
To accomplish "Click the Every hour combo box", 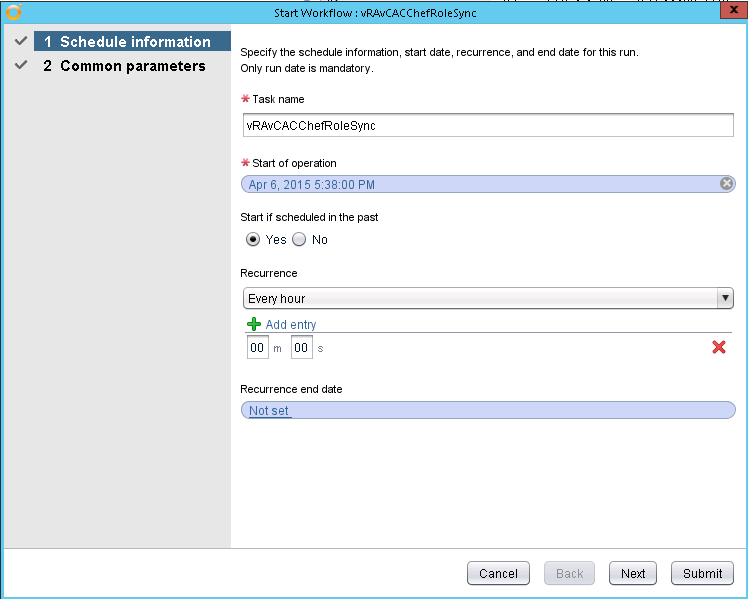I will (480, 298).
